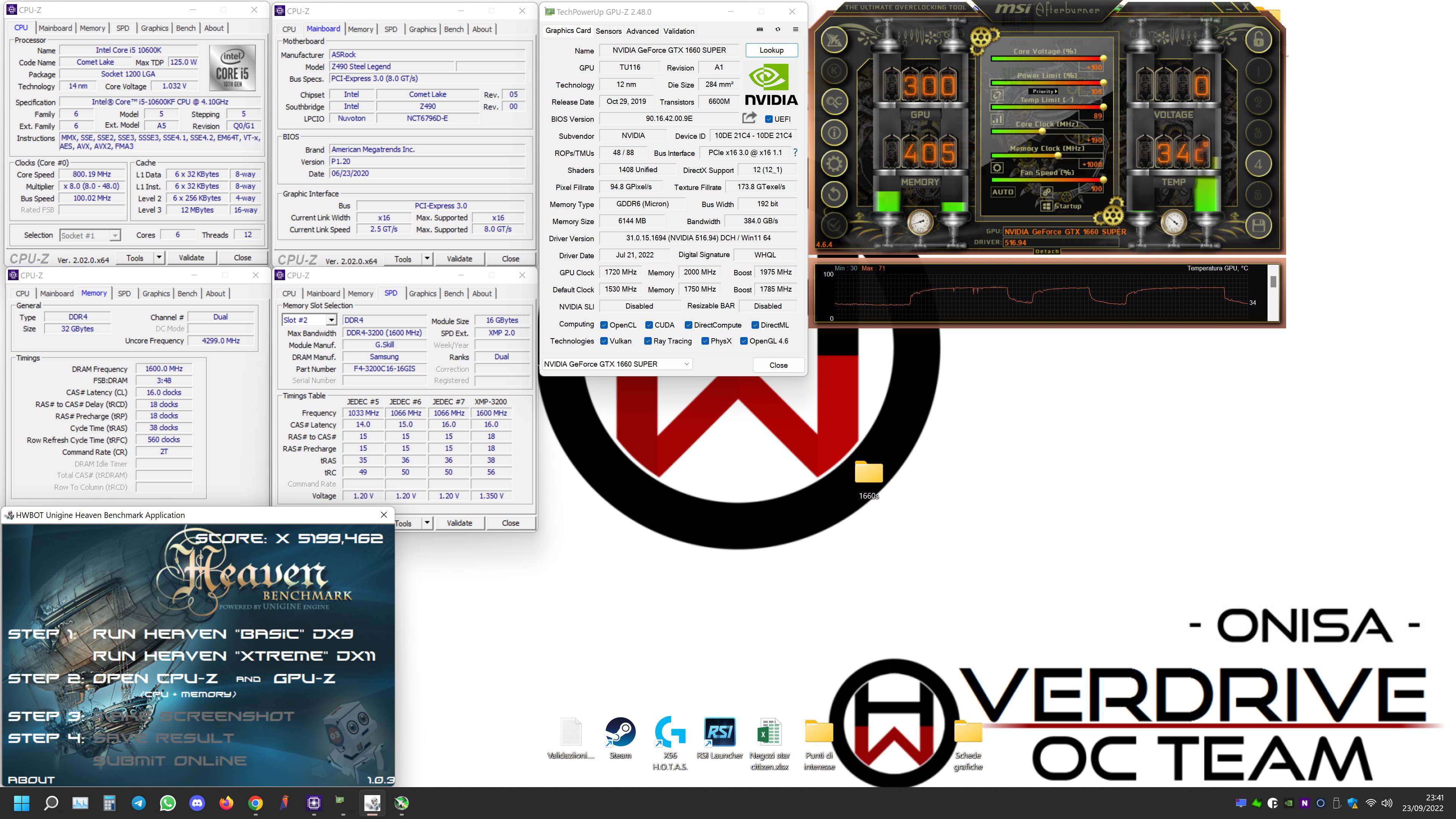Click Detach in MSI Afterburner

(x=1047, y=251)
